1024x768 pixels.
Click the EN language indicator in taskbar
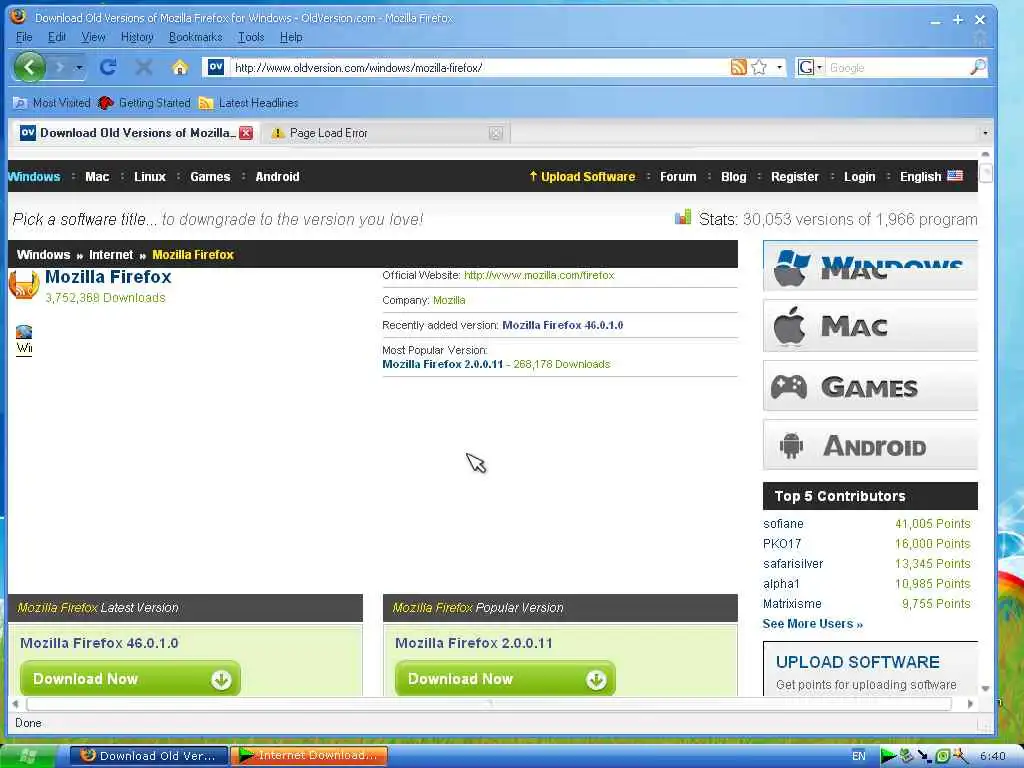point(859,756)
